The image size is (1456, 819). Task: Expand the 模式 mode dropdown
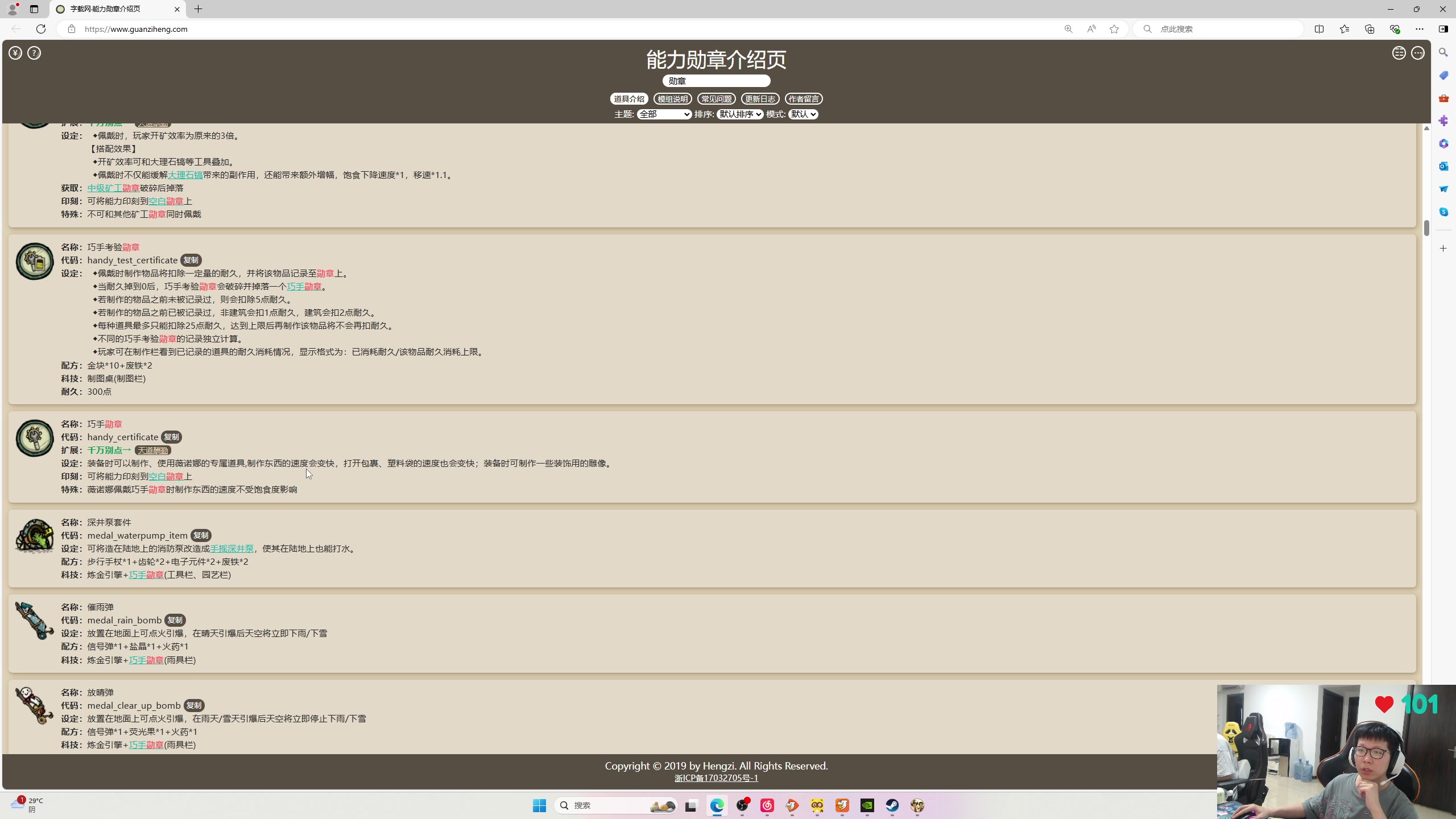[x=803, y=114]
